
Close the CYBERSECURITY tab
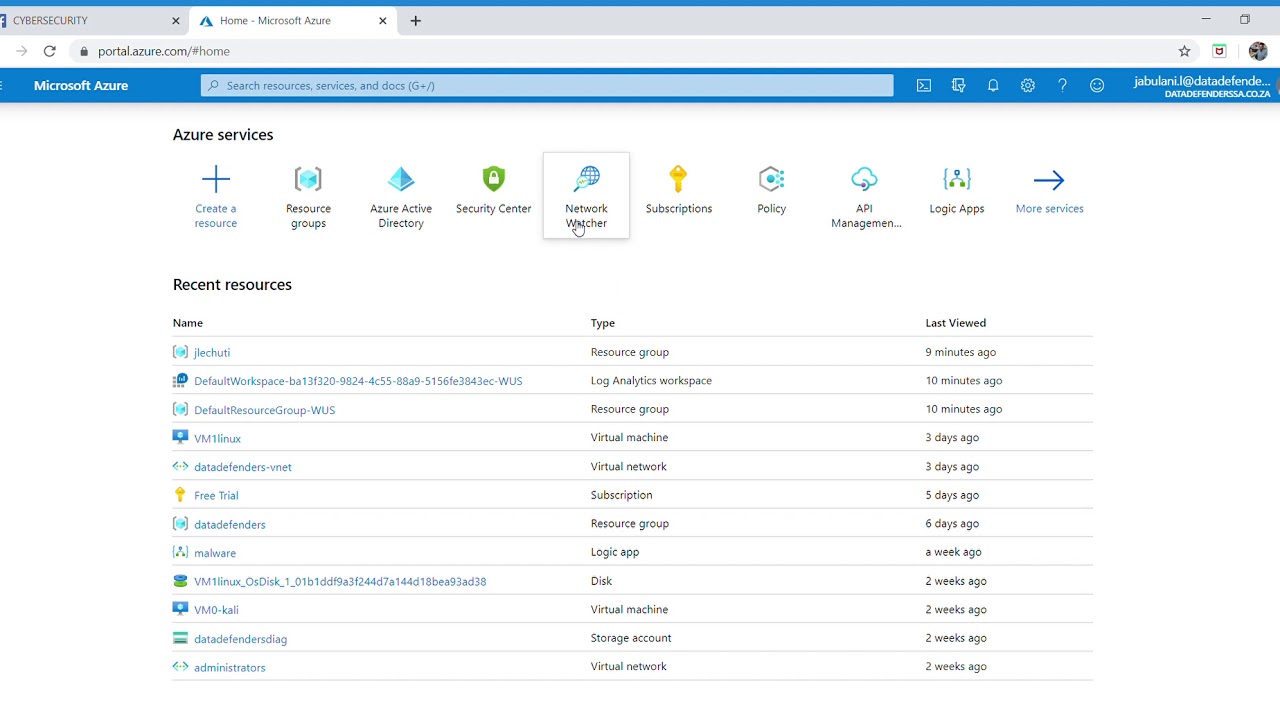pyautogui.click(x=176, y=21)
